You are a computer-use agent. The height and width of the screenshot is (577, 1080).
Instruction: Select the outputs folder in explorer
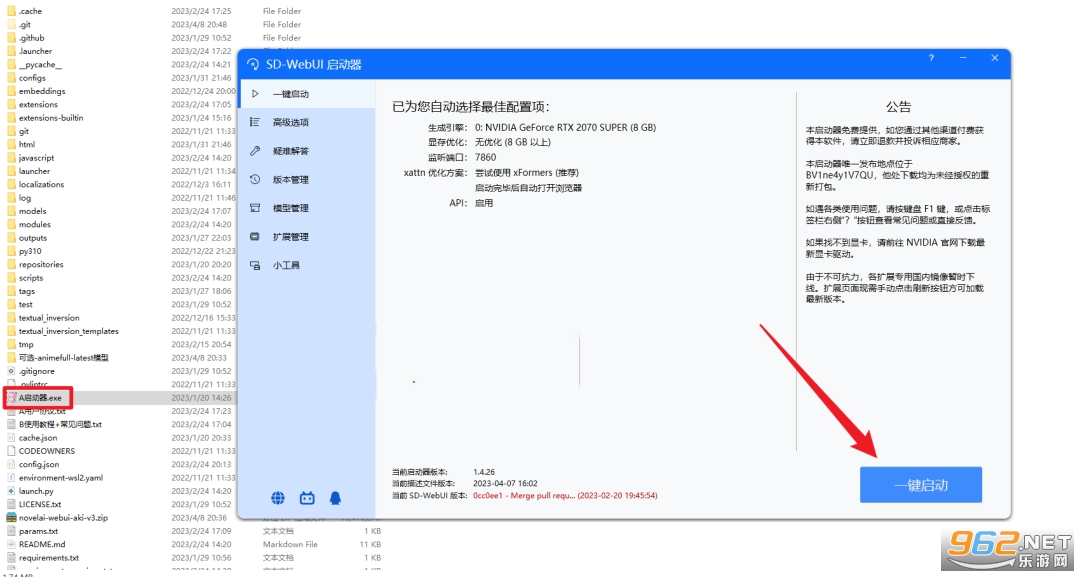(33, 238)
